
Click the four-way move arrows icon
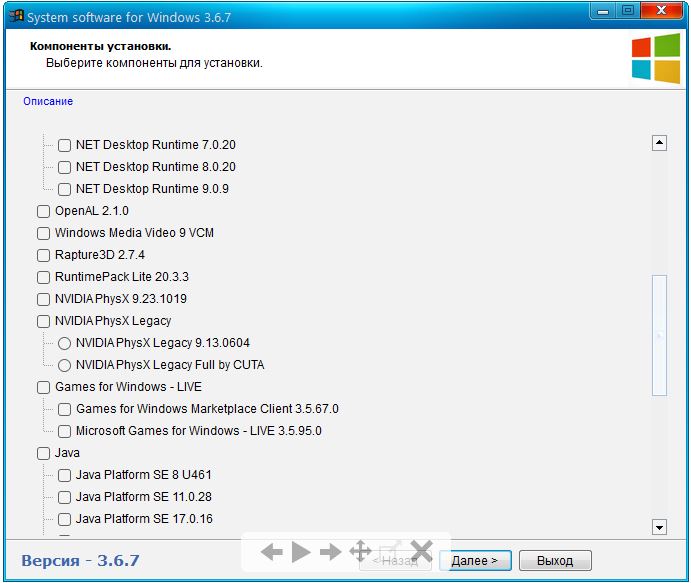[361, 551]
